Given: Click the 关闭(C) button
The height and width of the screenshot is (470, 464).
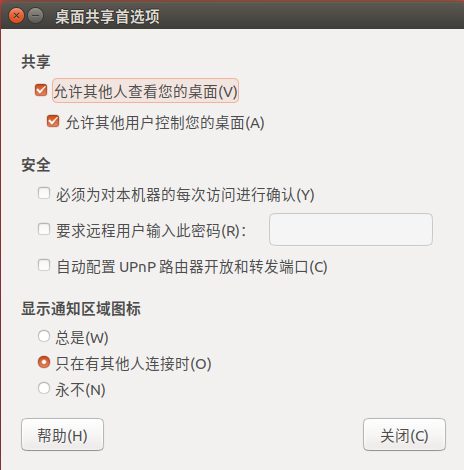Looking at the screenshot, I should coord(404,435).
